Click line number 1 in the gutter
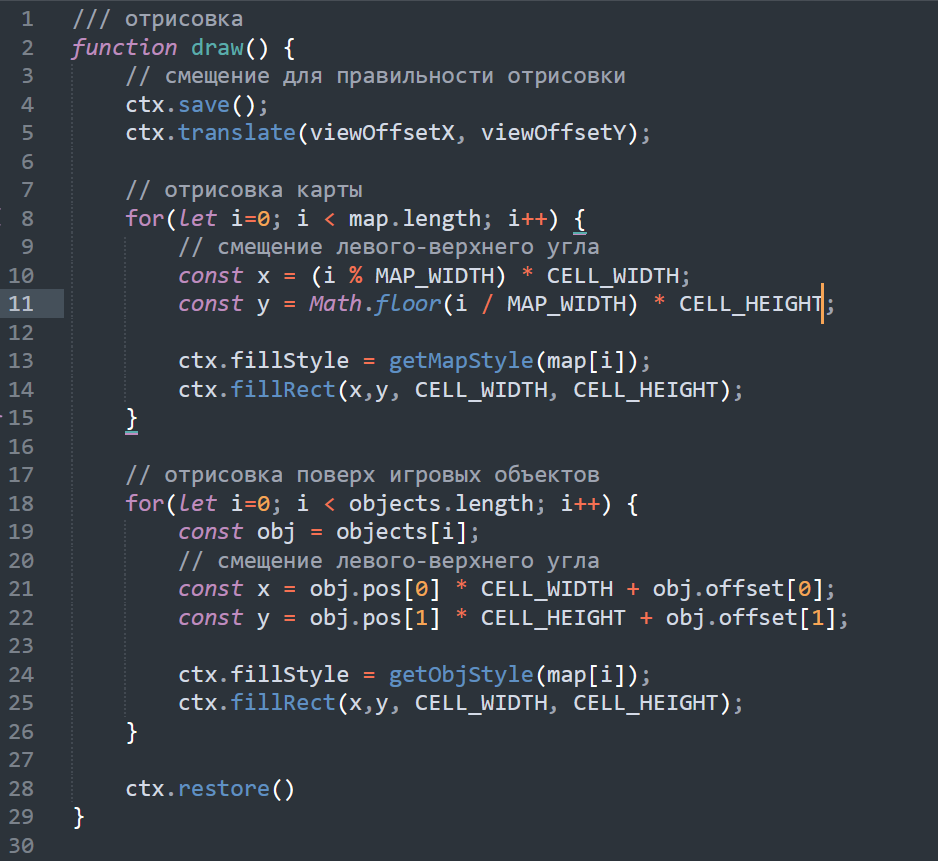Viewport: 938px width, 861px height. pyautogui.click(x=28, y=19)
